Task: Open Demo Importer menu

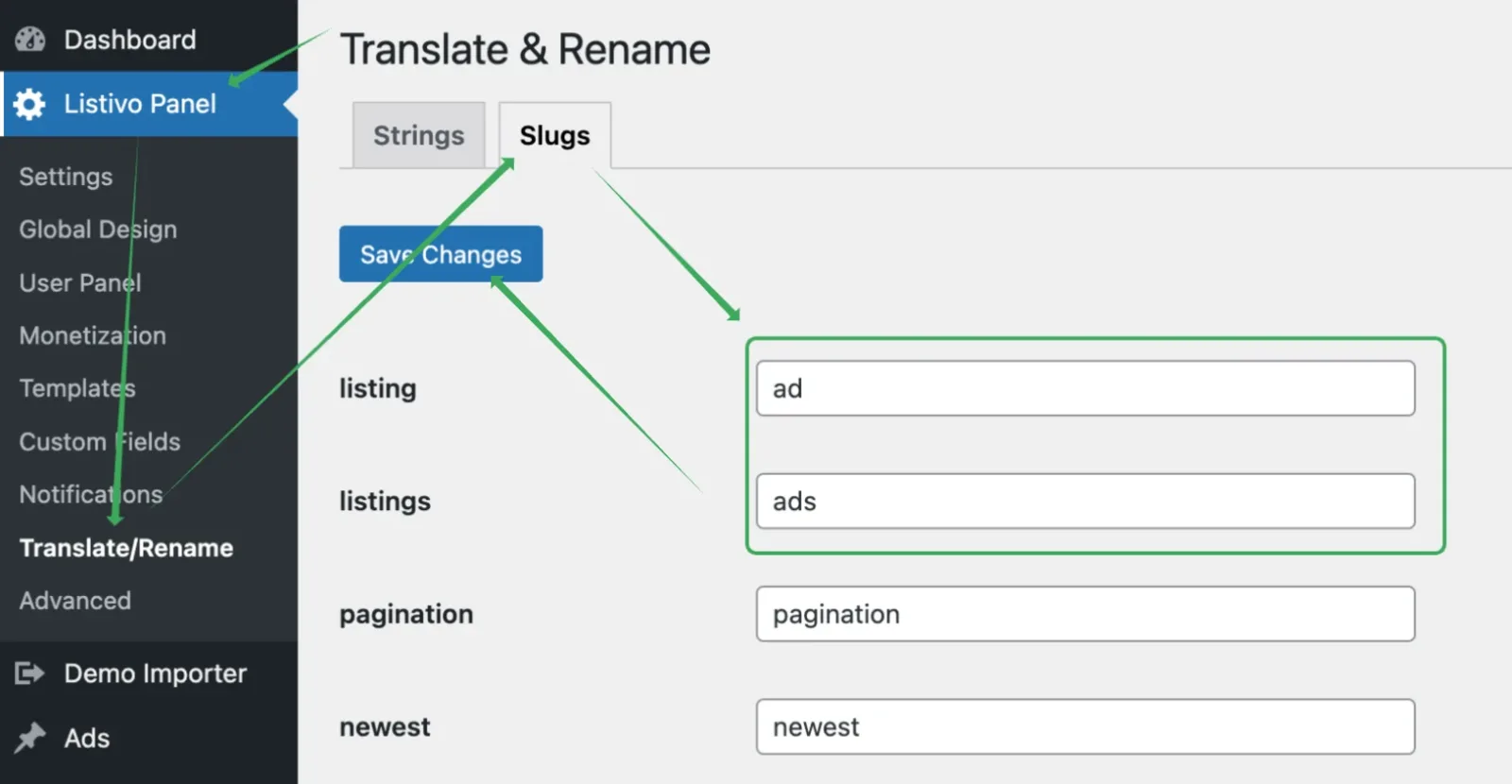Action: coord(155,673)
